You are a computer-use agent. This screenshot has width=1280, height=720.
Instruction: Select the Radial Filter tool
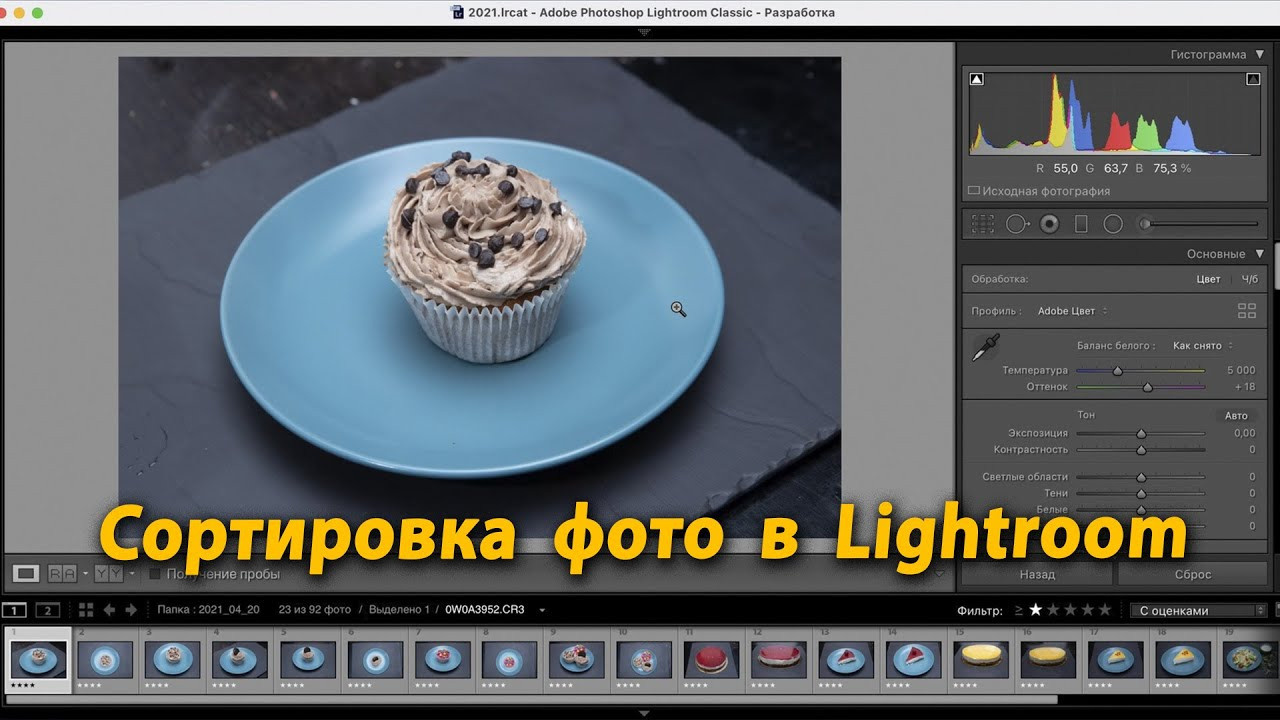tap(1114, 223)
